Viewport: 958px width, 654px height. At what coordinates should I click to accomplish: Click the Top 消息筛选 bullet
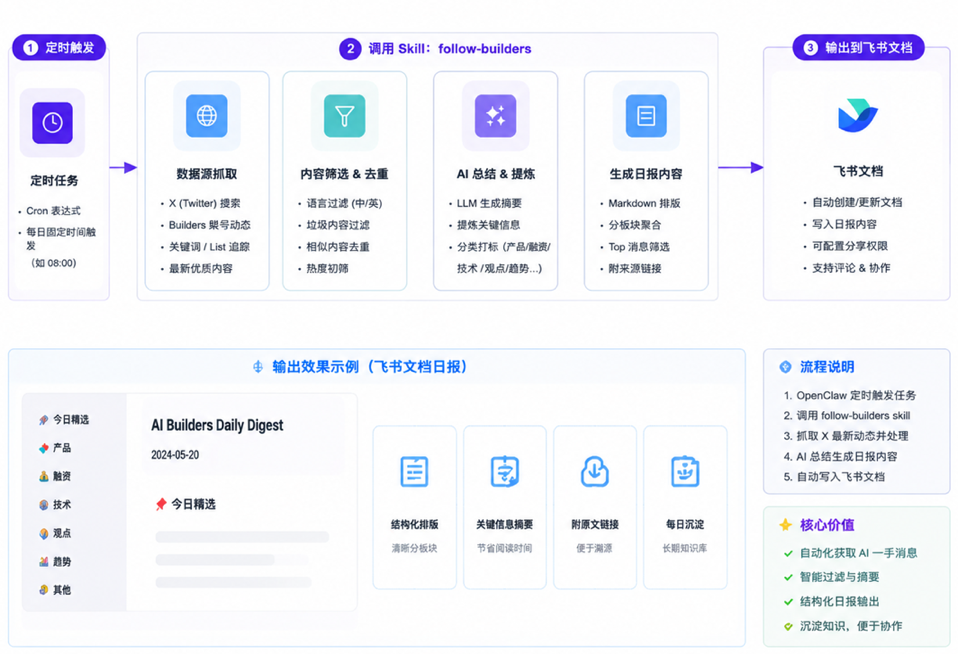point(639,247)
